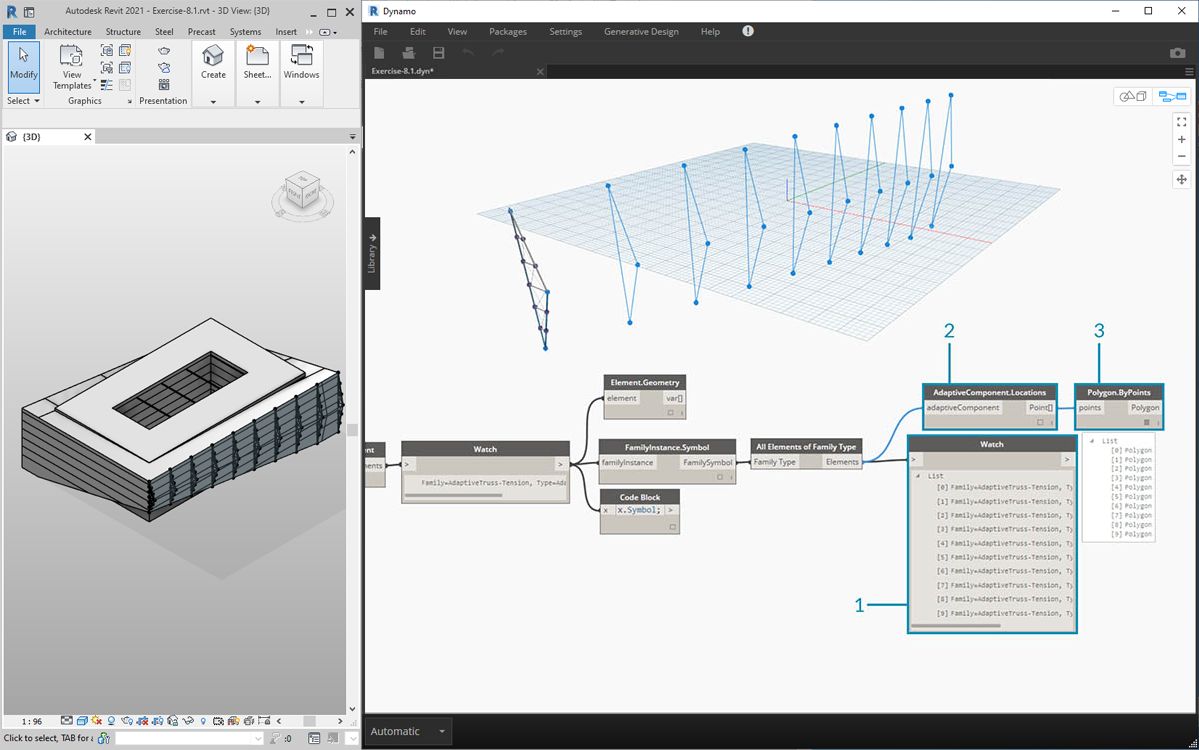
Task: Switch to 3D background preview navigation
Action: coord(1133,97)
